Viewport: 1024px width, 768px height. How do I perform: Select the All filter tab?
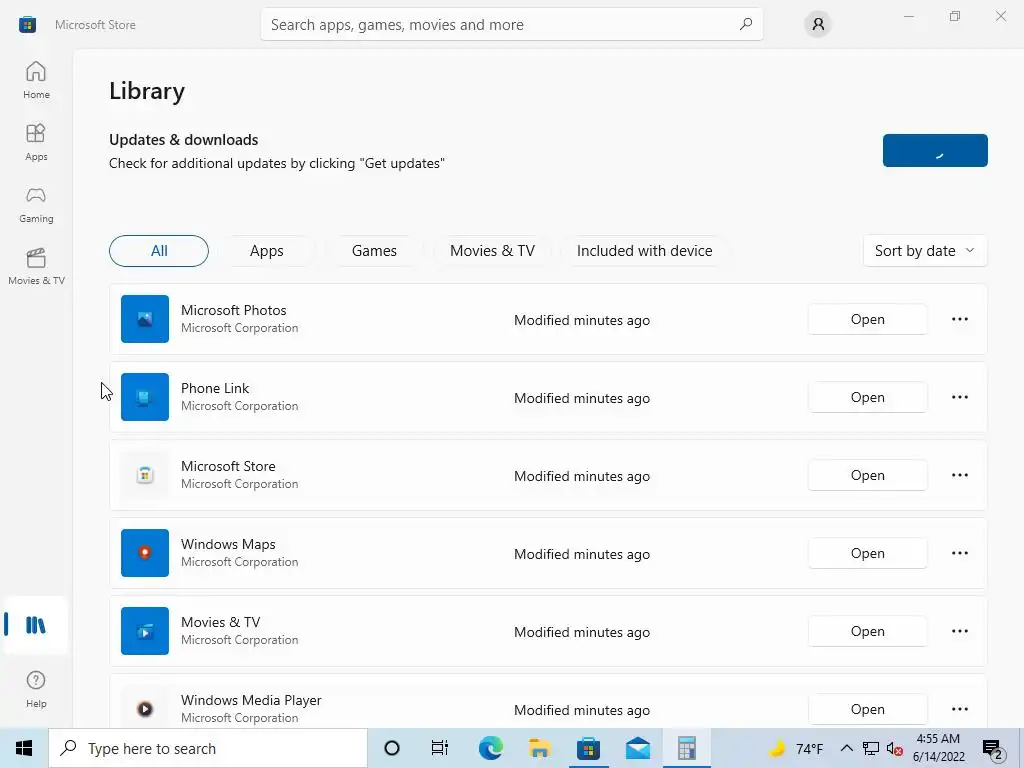pos(159,251)
